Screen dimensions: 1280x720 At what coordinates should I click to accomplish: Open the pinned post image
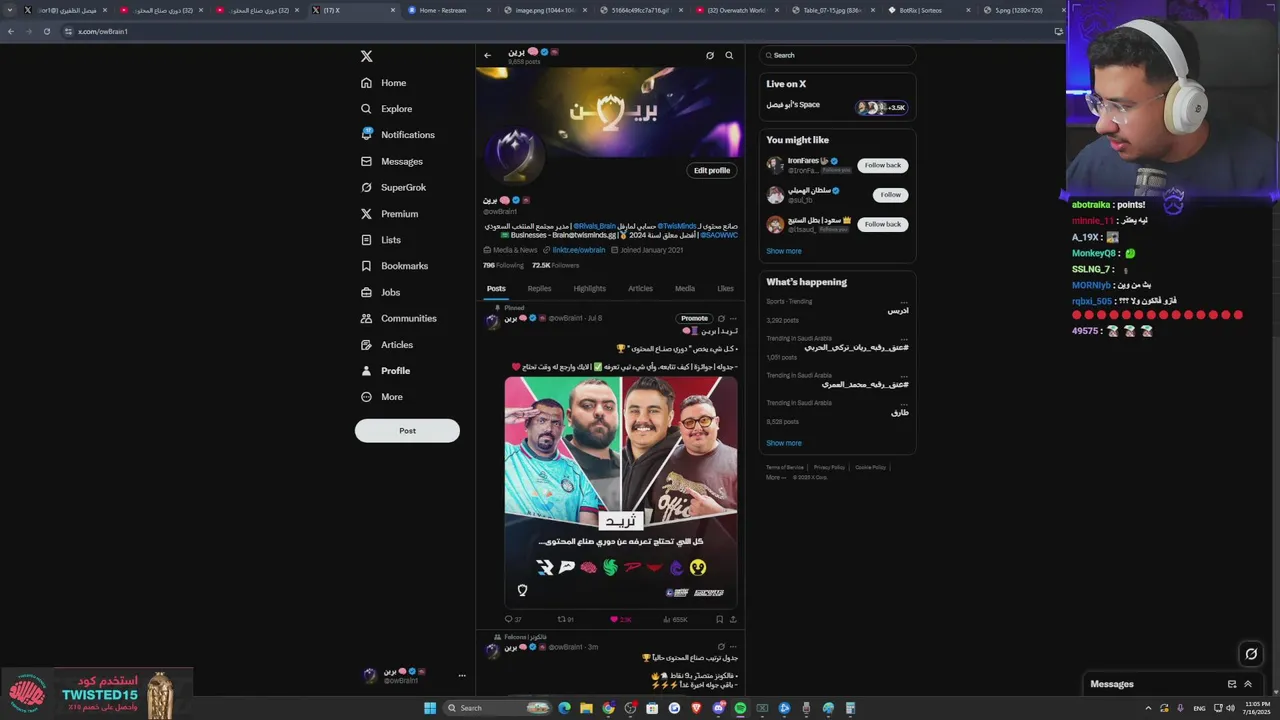tap(621, 493)
